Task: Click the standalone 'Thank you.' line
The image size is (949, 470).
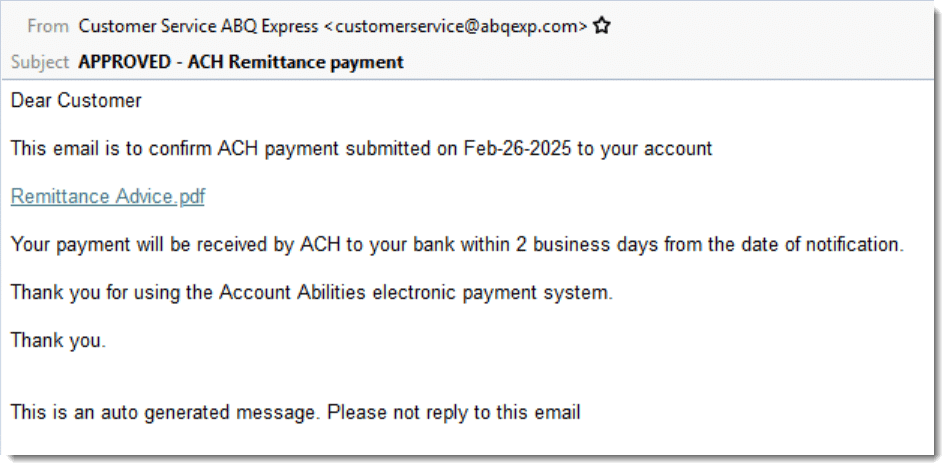Action: 58,341
